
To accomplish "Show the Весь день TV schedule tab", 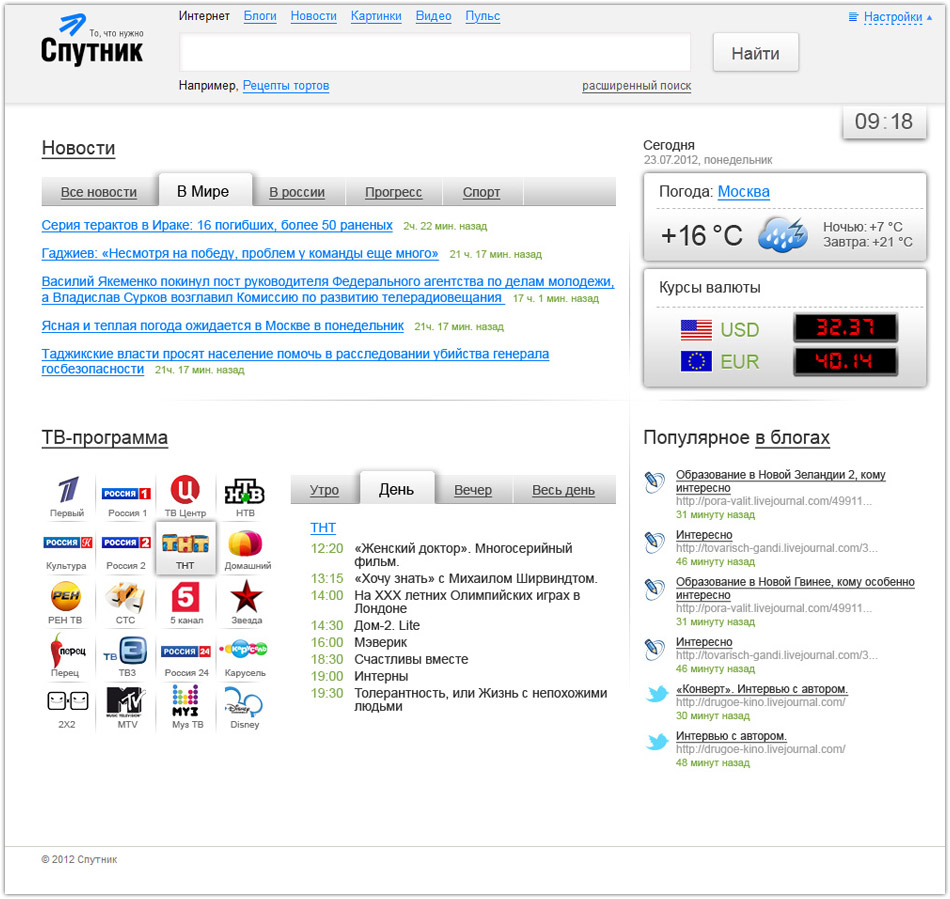I will pyautogui.click(x=563, y=489).
